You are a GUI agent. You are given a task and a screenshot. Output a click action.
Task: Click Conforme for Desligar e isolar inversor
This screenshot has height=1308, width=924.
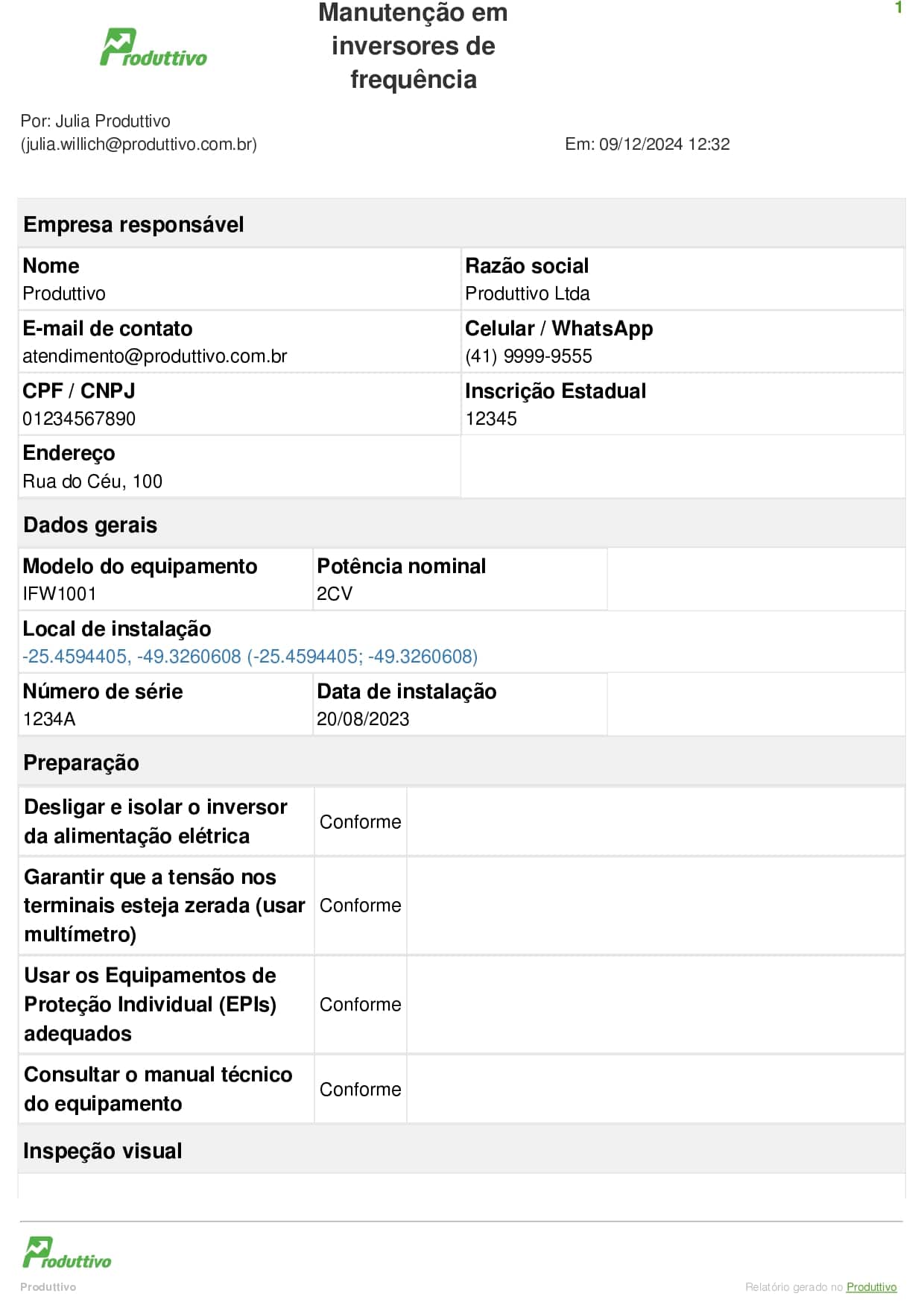(x=360, y=821)
